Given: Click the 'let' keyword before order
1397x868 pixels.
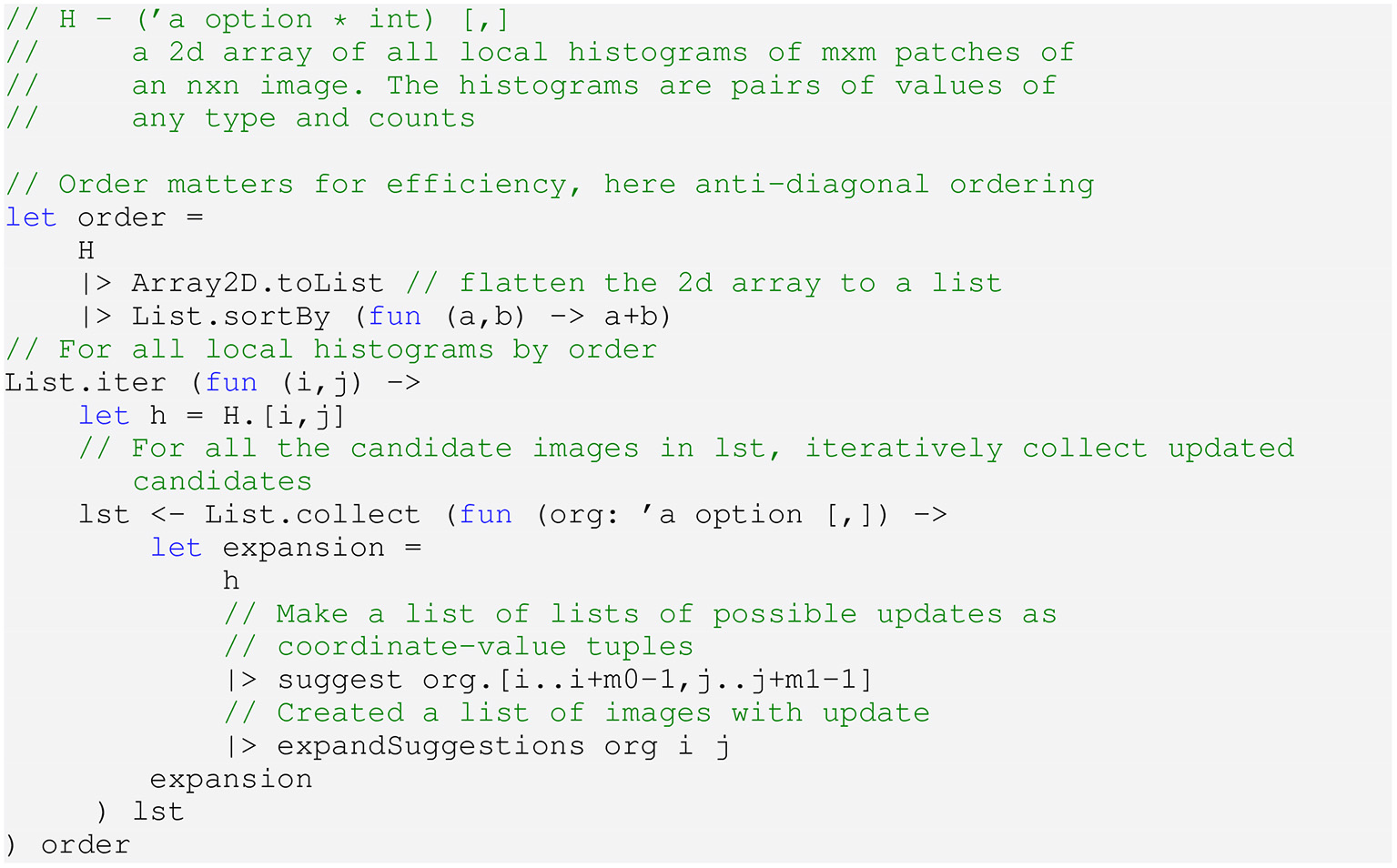Looking at the screenshot, I should pyautogui.click(x=31, y=218).
